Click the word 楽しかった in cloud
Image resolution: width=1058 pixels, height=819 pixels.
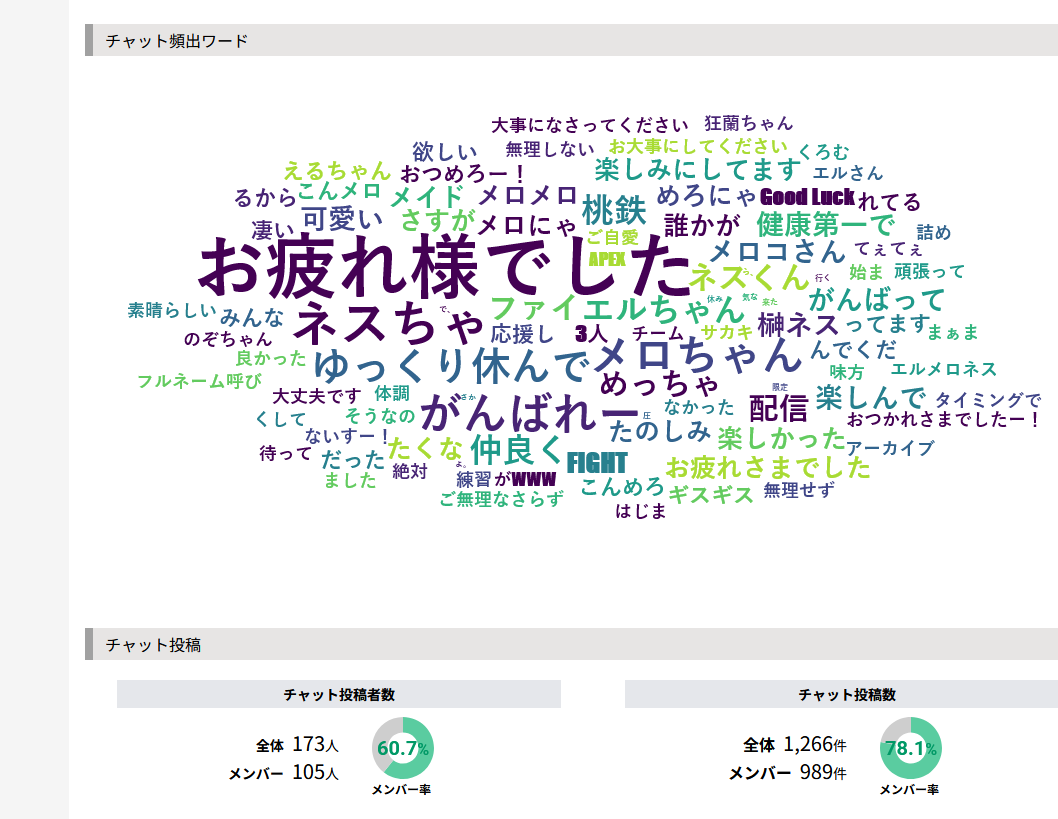pyautogui.click(x=781, y=438)
